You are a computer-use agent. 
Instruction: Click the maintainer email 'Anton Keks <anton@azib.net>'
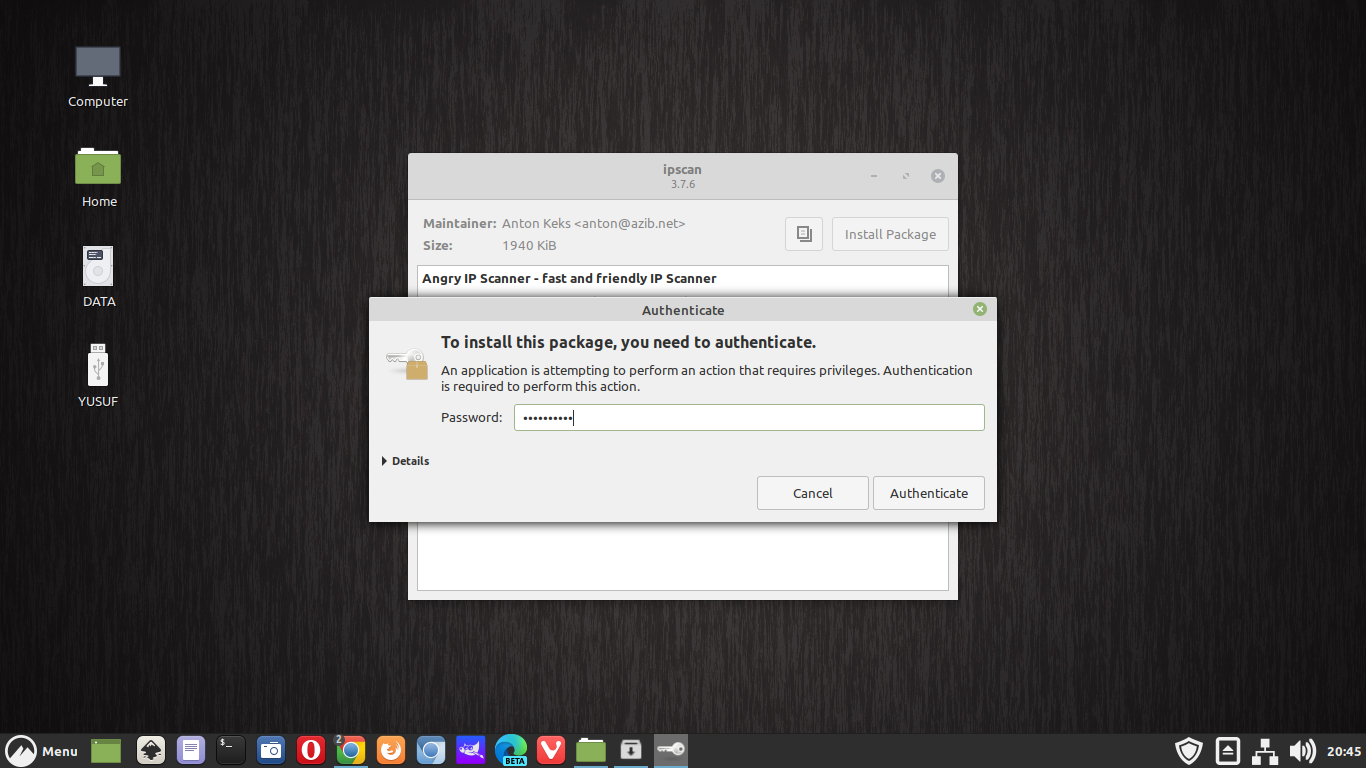click(x=594, y=224)
